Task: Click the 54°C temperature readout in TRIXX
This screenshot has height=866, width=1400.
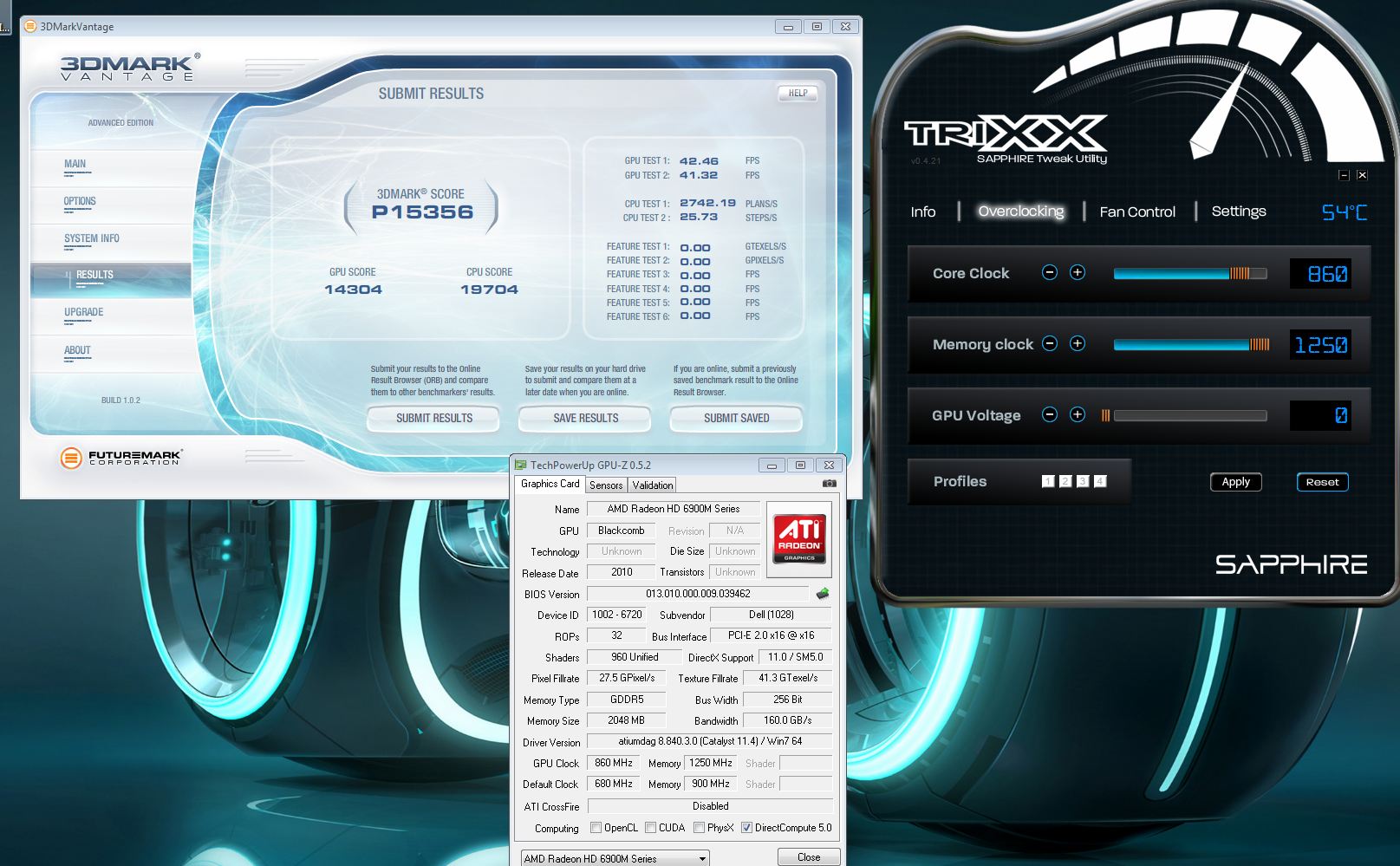Action: tap(1344, 212)
